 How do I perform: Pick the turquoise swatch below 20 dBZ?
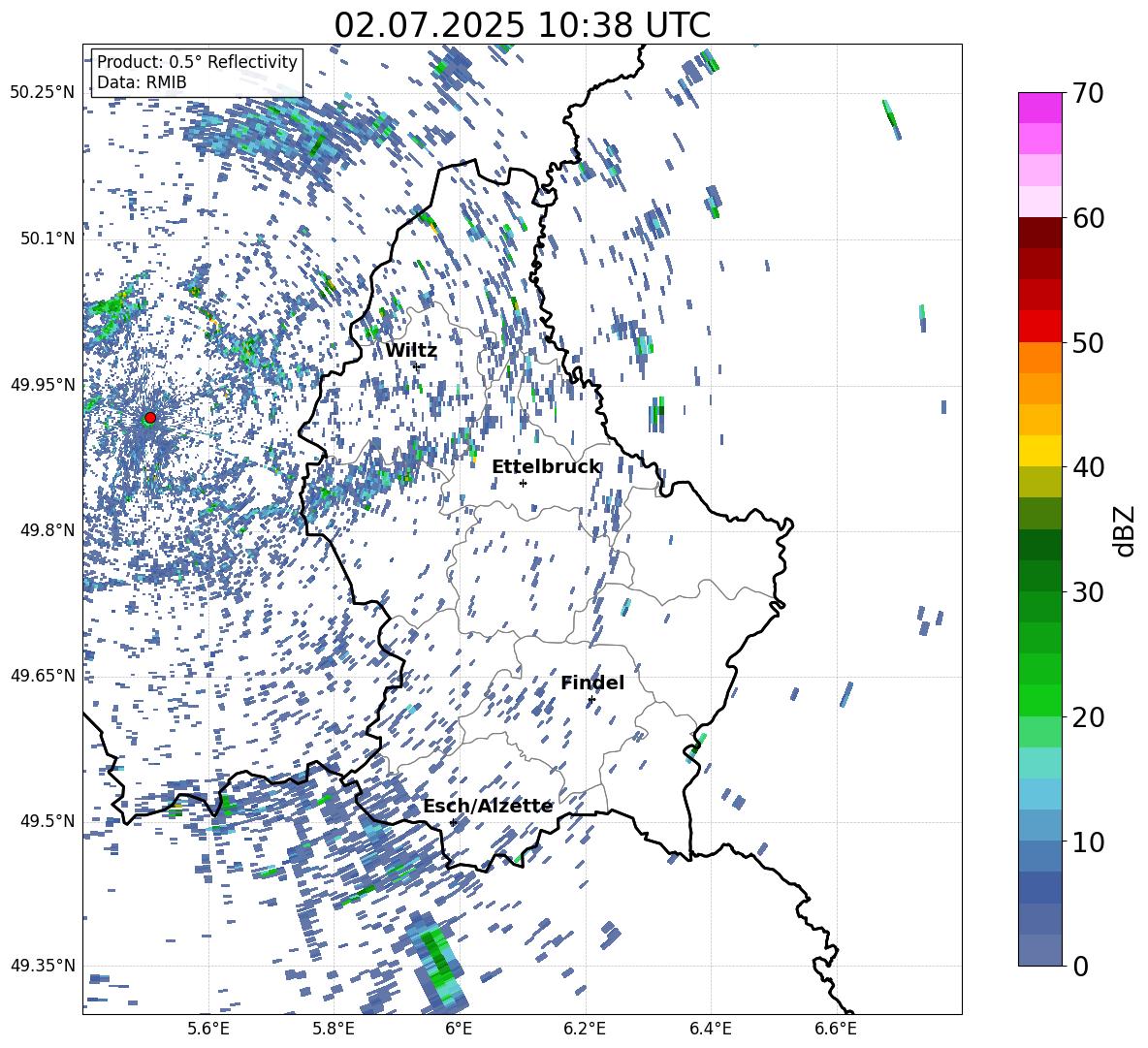click(x=1040, y=763)
